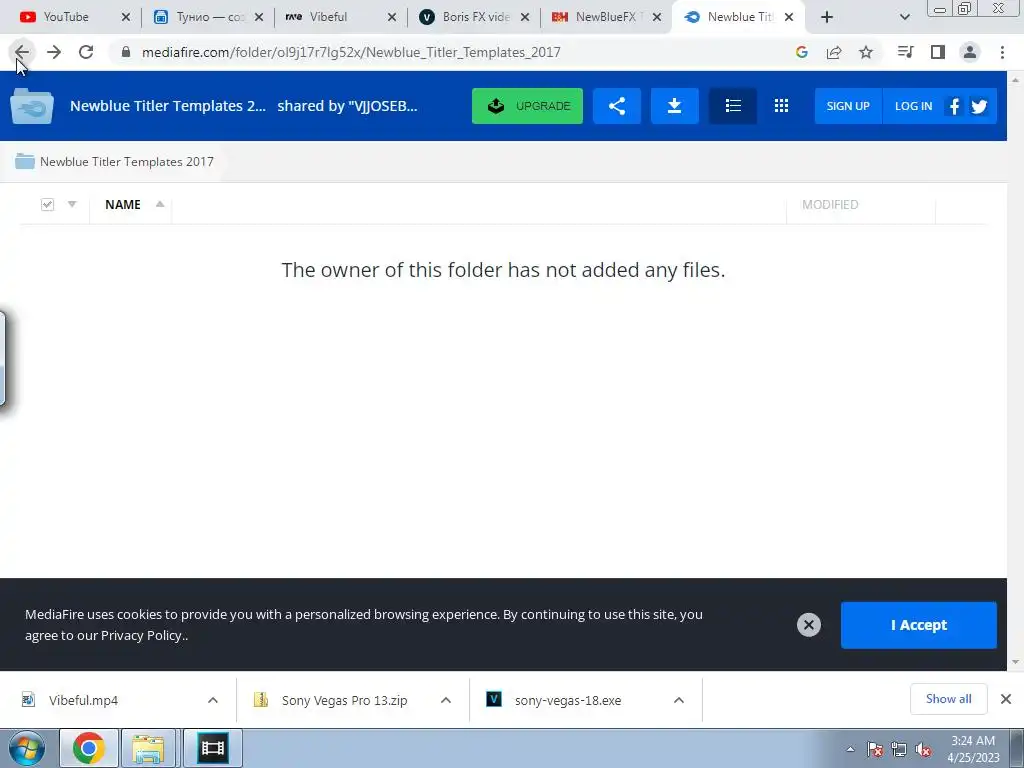
Task: Toggle the select-all files checkbox
Action: click(47, 204)
